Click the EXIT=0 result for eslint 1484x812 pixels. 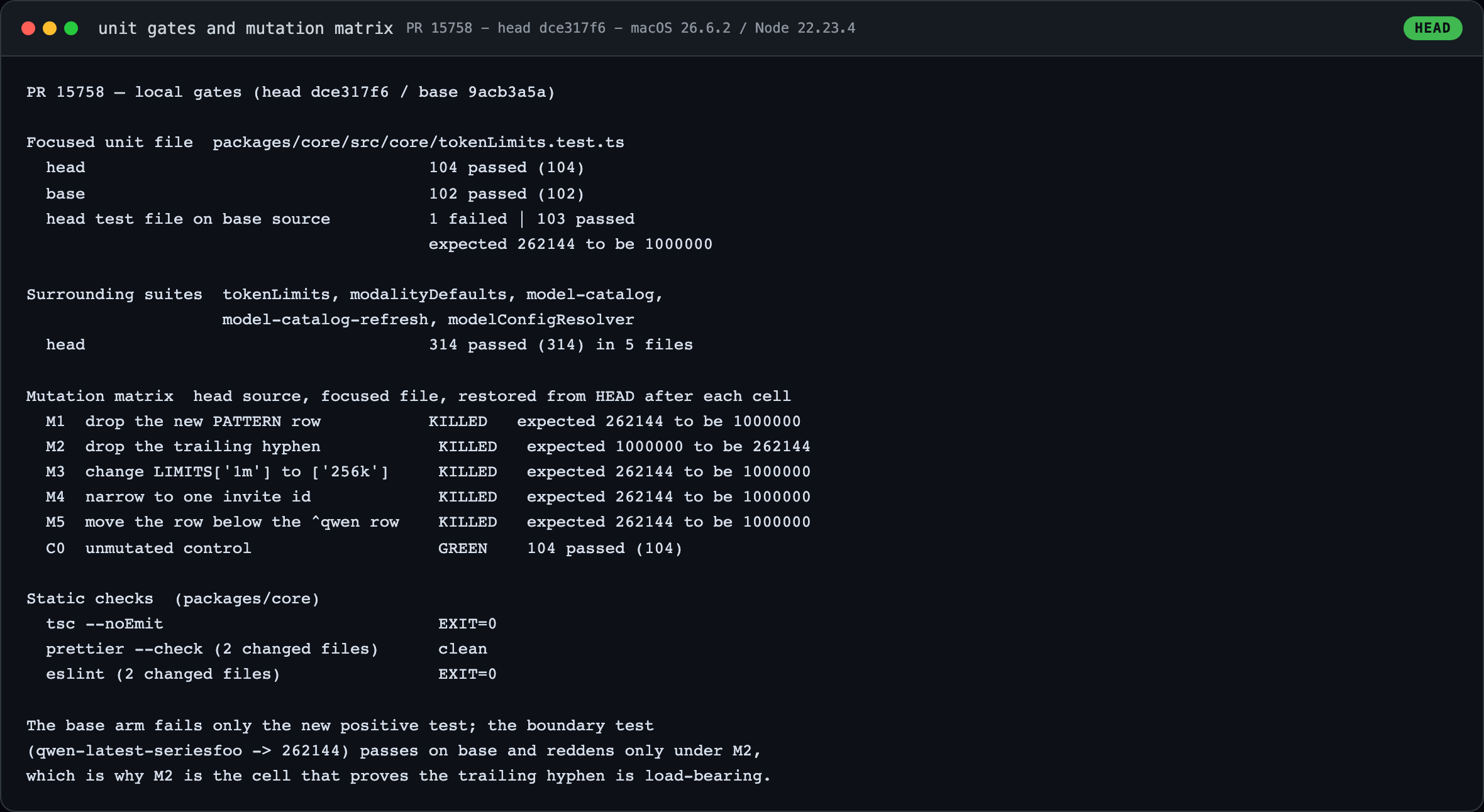pos(467,674)
